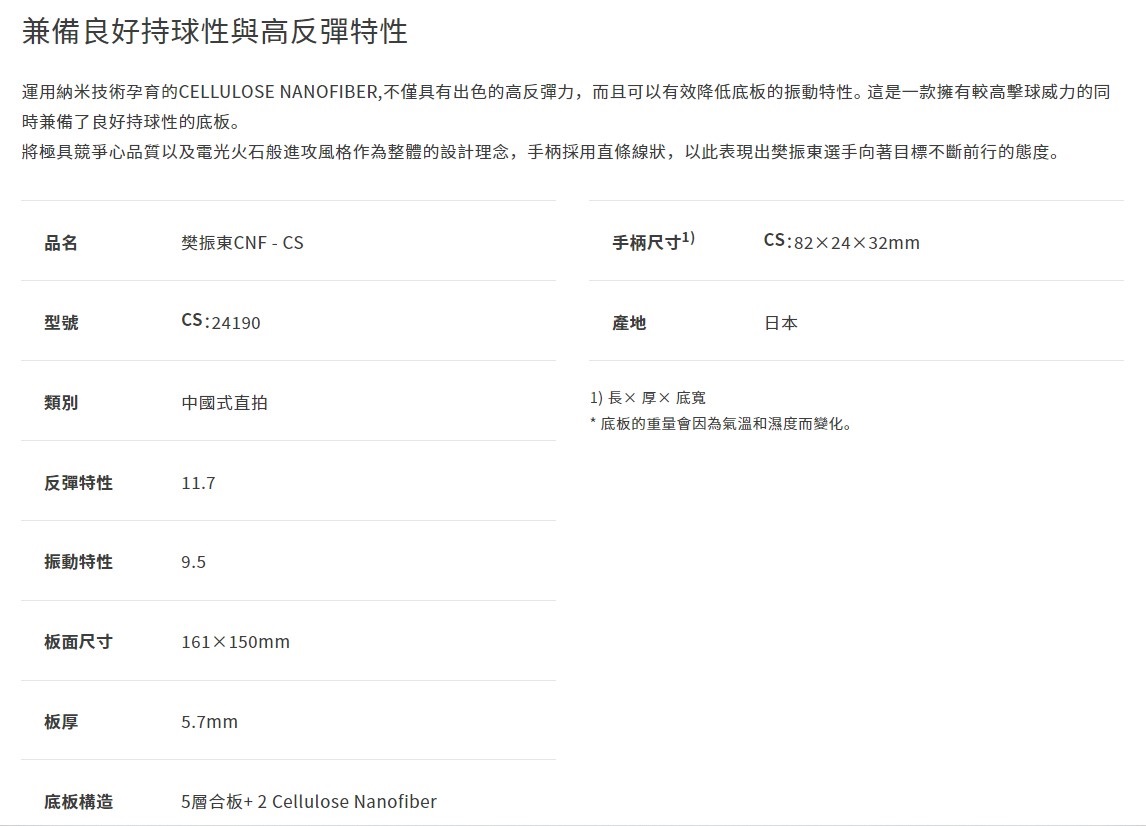Click the sentence starting 將極具競爭心品質
This screenshot has height=826, width=1146.
(x=541, y=152)
